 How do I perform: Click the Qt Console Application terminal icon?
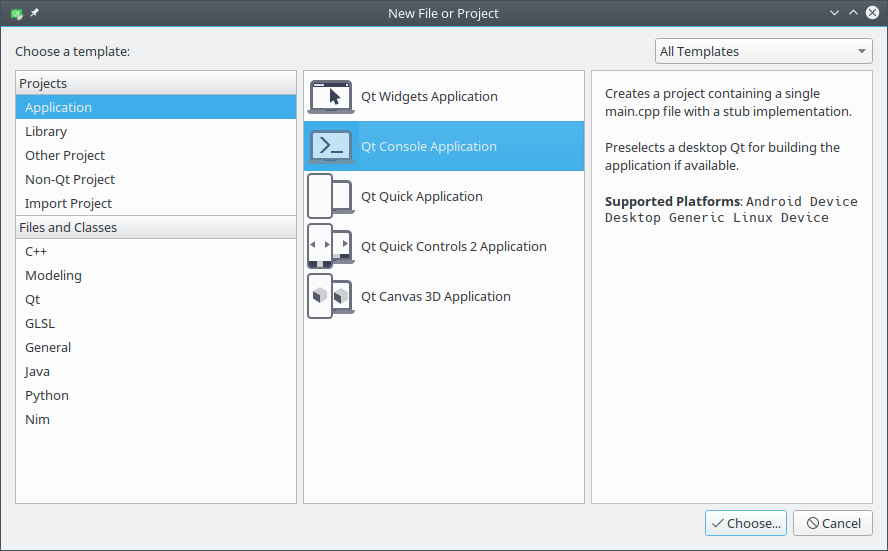pos(331,146)
